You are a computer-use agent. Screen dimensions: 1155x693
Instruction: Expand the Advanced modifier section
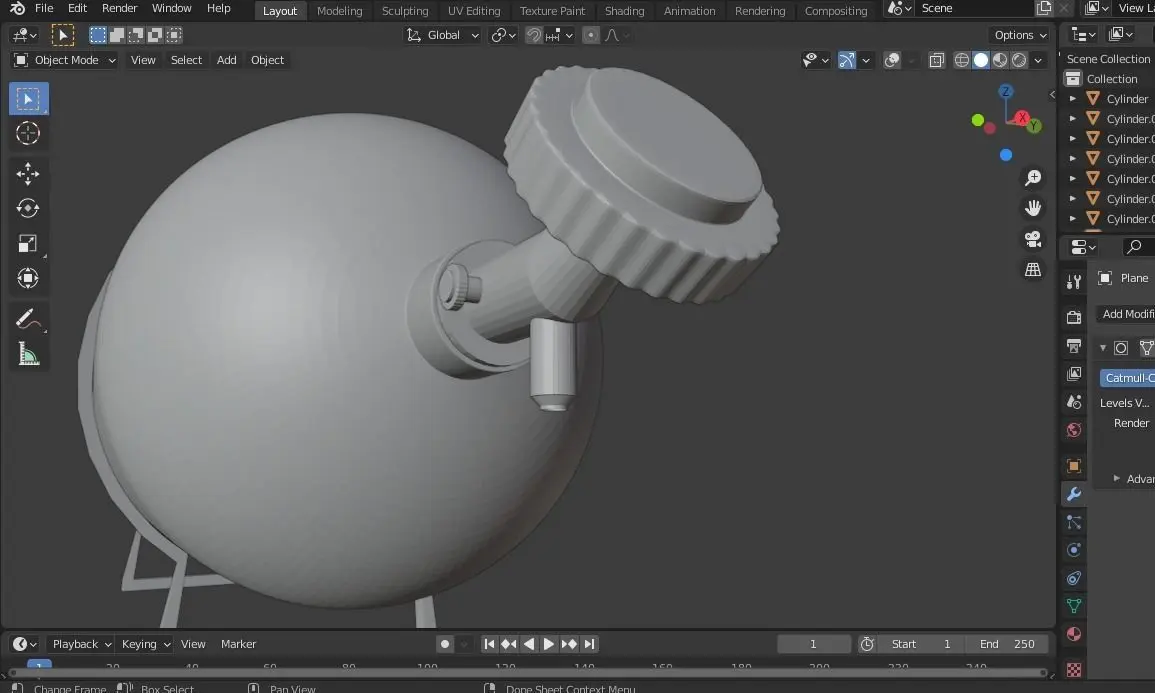click(x=1117, y=479)
